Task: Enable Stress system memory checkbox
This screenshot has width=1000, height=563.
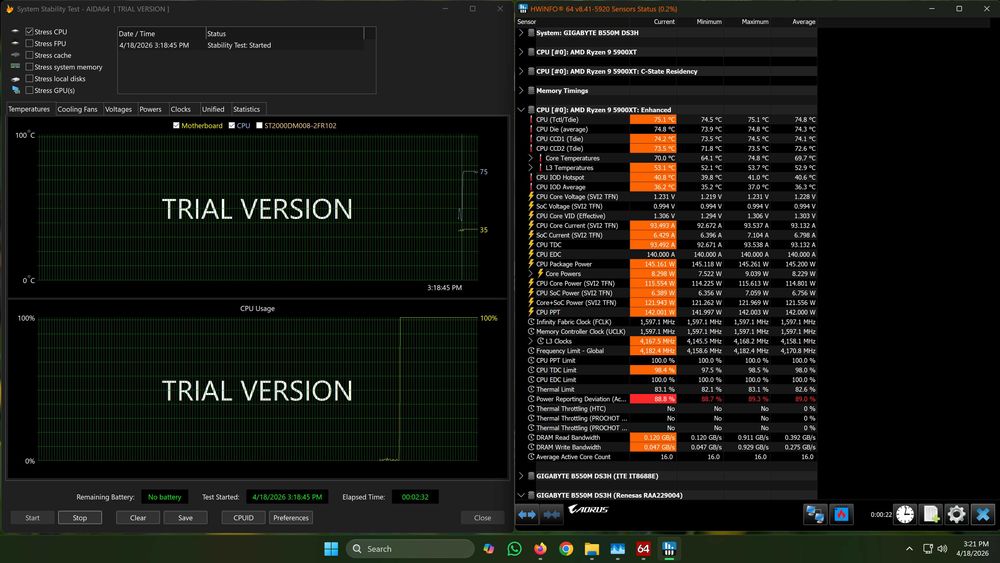Action: [29, 67]
